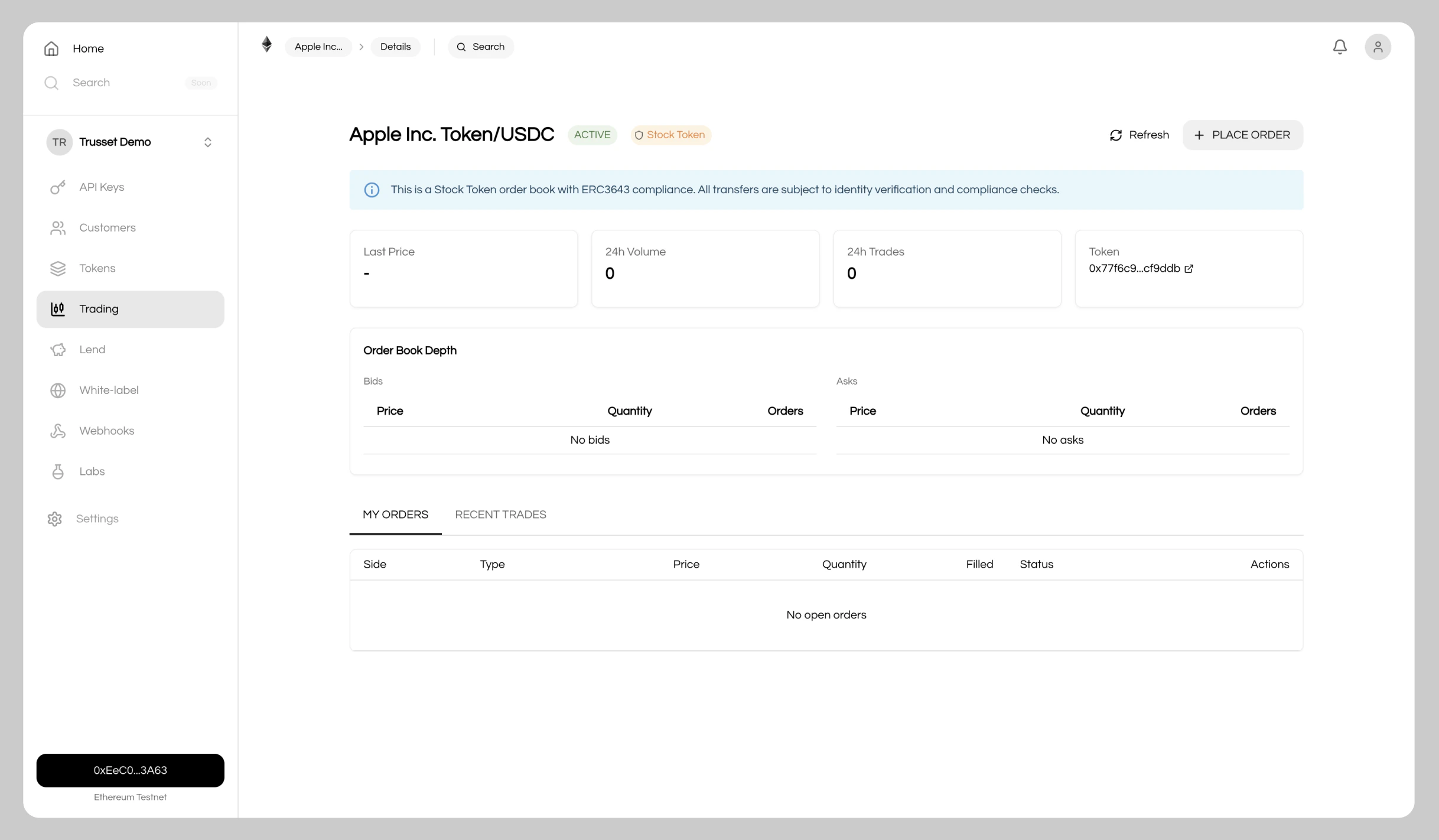
Task: Open the user profile avatar menu
Action: point(1378,47)
